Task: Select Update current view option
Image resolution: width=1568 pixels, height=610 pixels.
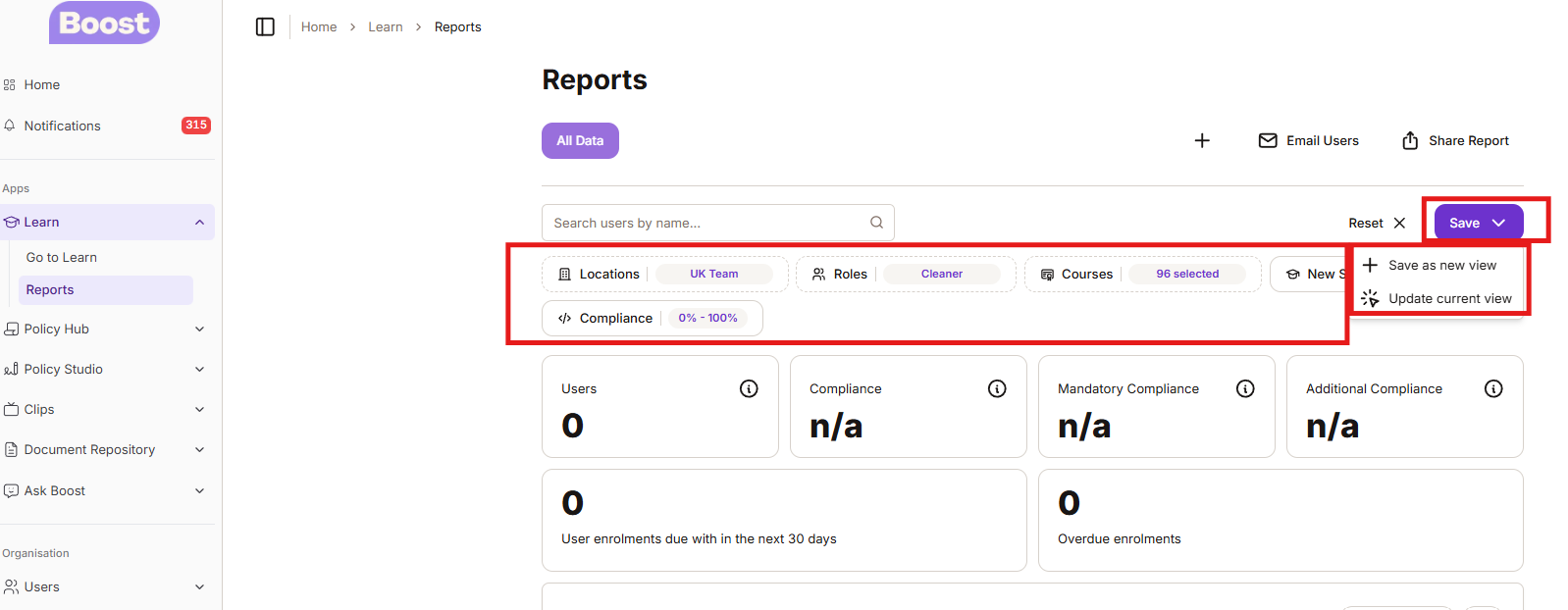Action: point(1449,299)
